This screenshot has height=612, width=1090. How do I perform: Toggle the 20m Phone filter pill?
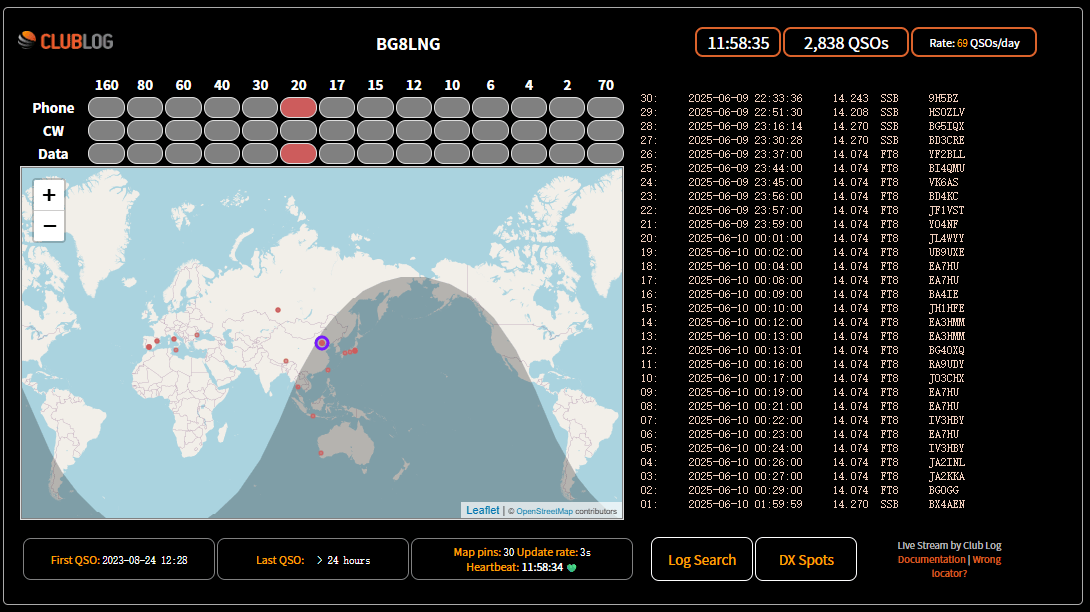point(298,108)
